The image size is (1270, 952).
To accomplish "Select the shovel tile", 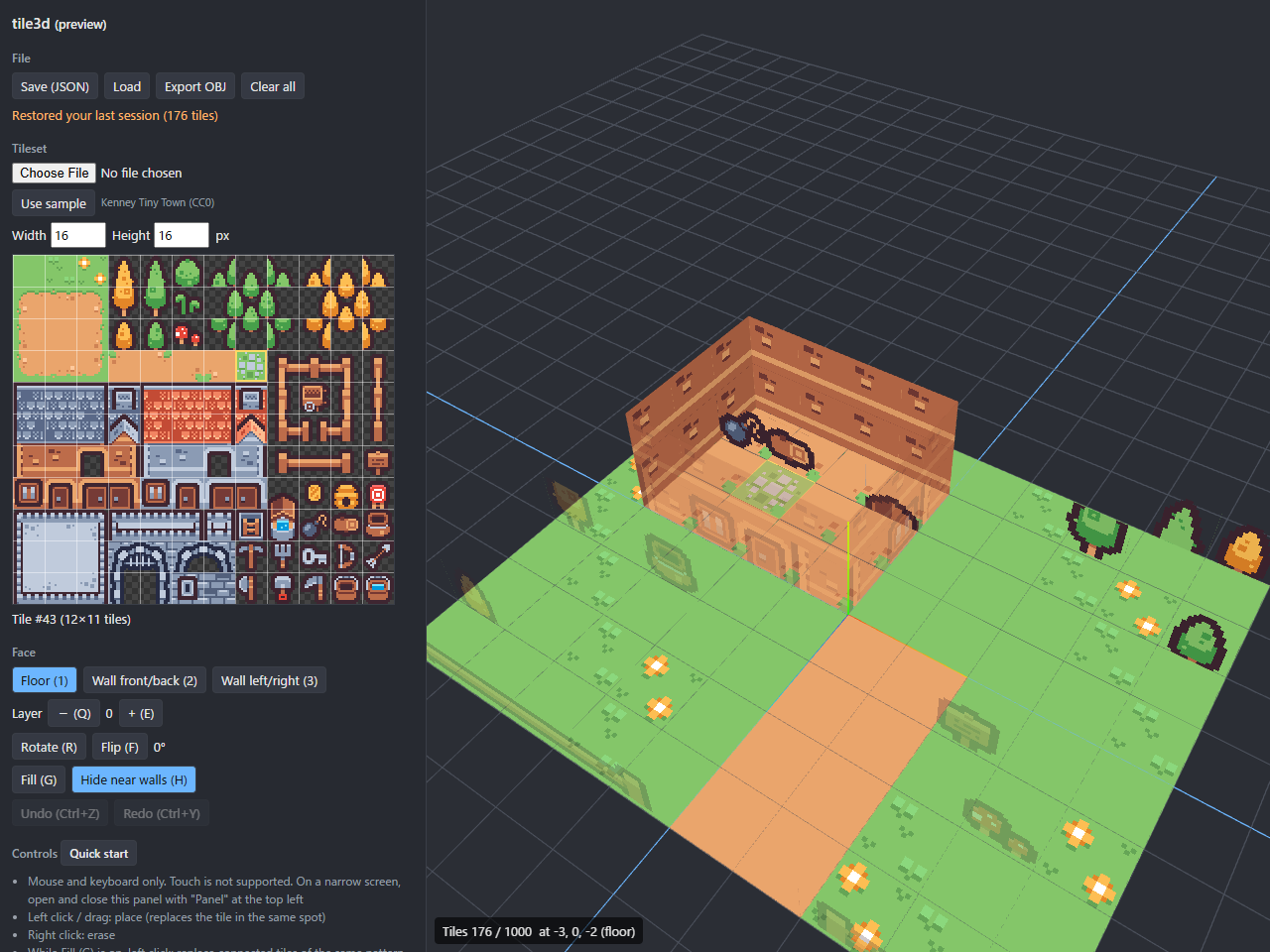I will pyautogui.click(x=283, y=589).
